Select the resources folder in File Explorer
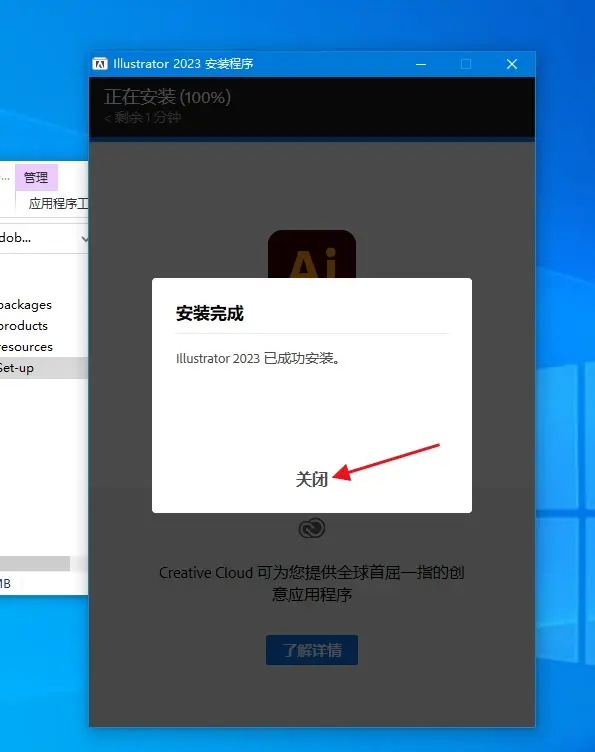Viewport: 595px width, 752px height. (26, 347)
